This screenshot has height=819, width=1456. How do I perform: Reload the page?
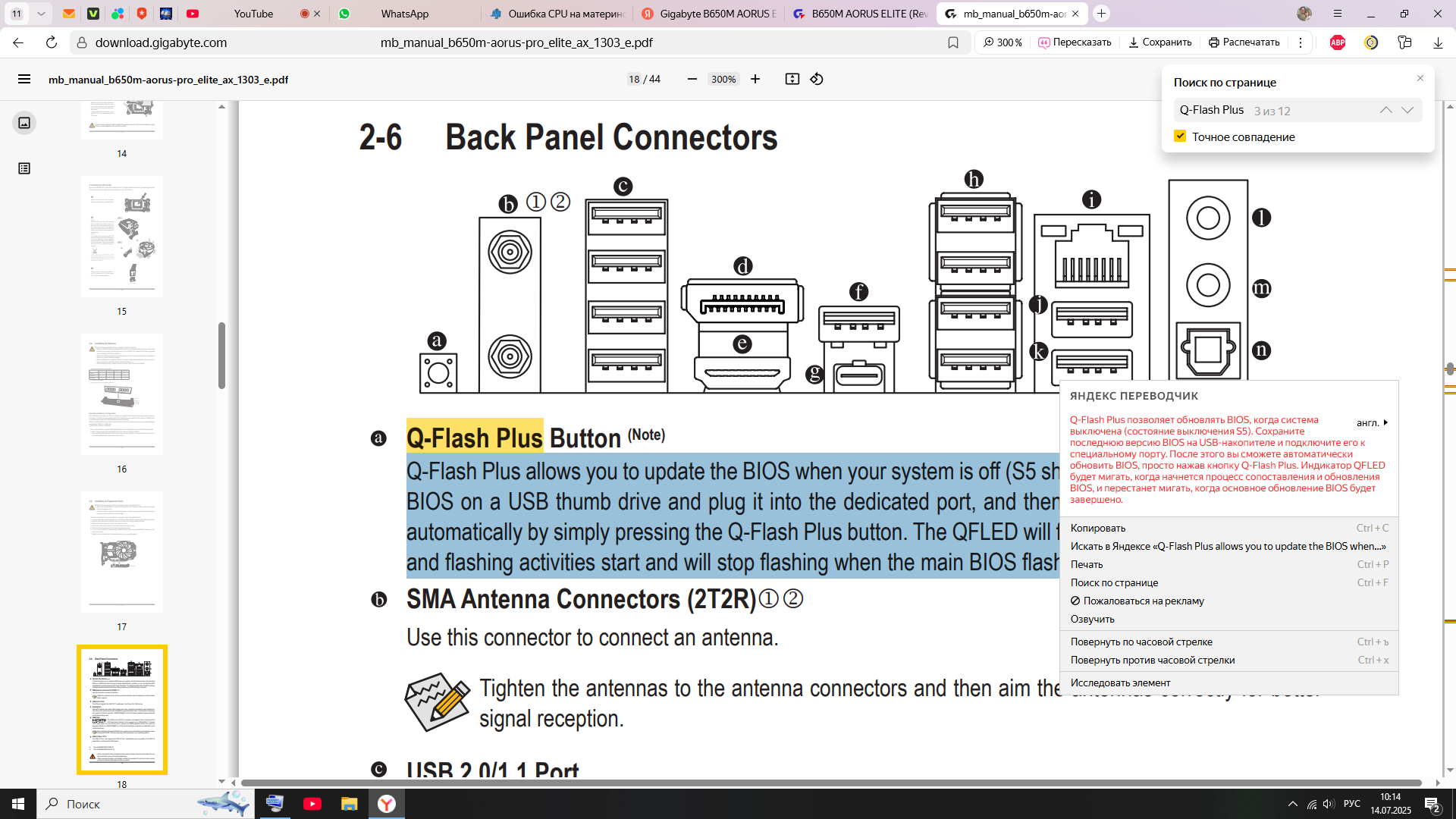(x=52, y=42)
